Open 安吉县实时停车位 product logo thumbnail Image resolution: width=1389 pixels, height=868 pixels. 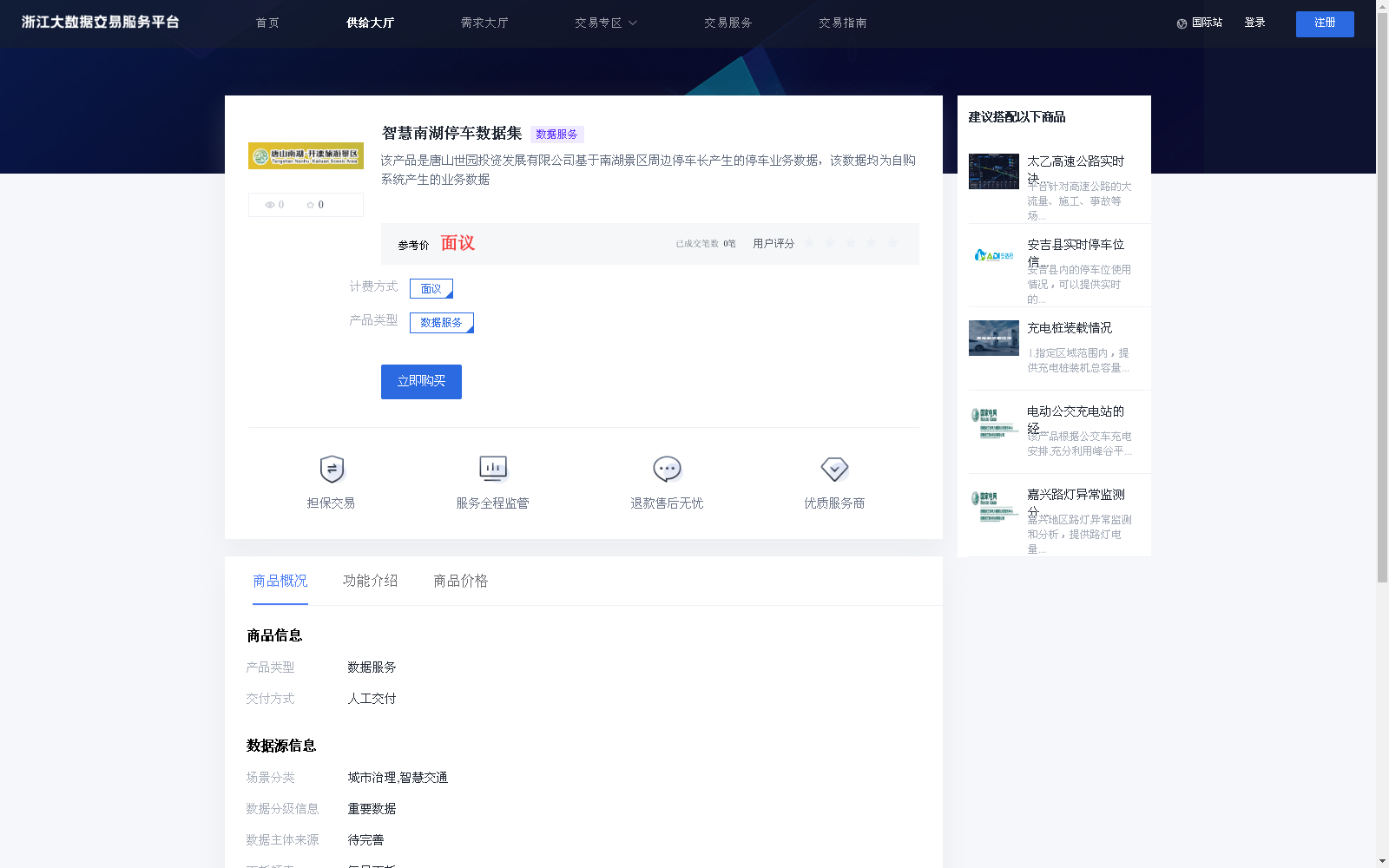[994, 255]
